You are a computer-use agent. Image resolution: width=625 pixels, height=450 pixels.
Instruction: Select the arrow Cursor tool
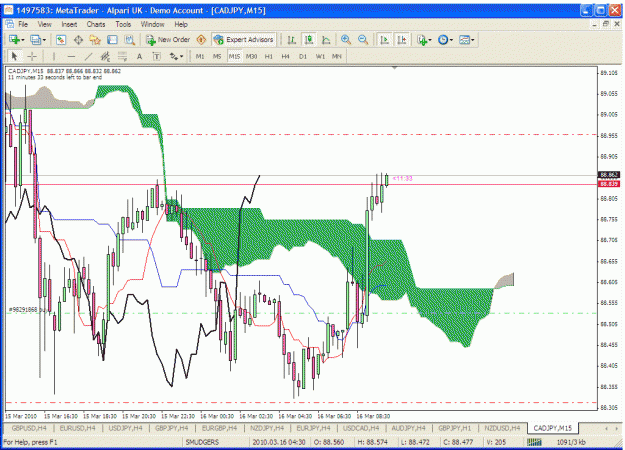click(15, 57)
